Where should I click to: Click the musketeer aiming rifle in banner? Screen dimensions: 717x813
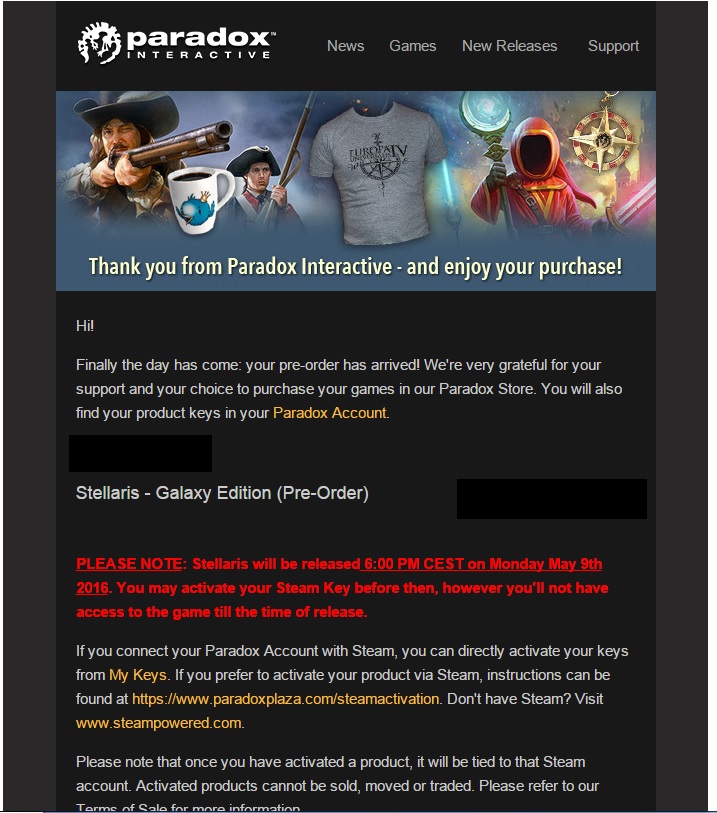tap(140, 156)
